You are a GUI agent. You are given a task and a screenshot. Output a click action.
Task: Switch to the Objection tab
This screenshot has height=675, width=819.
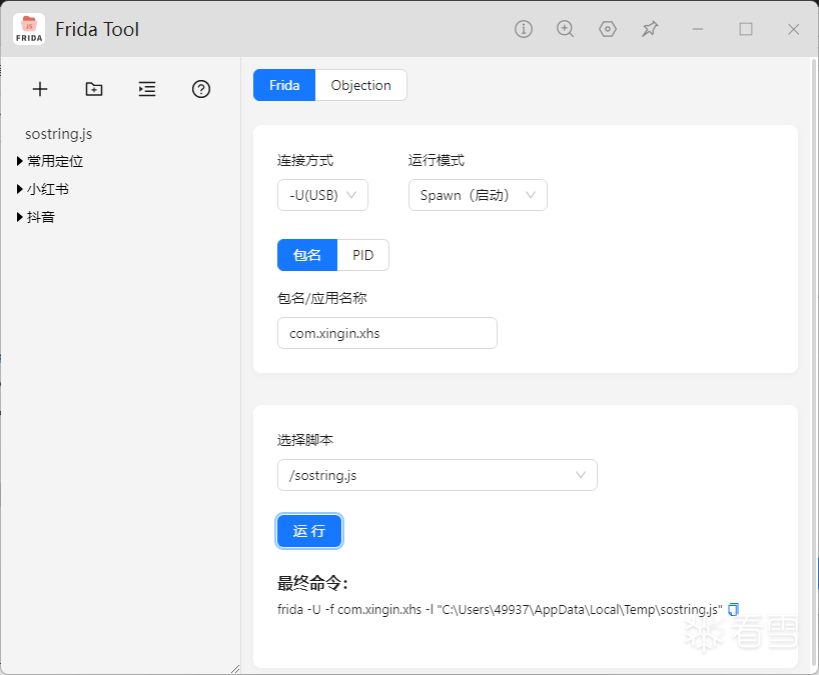[x=361, y=85]
